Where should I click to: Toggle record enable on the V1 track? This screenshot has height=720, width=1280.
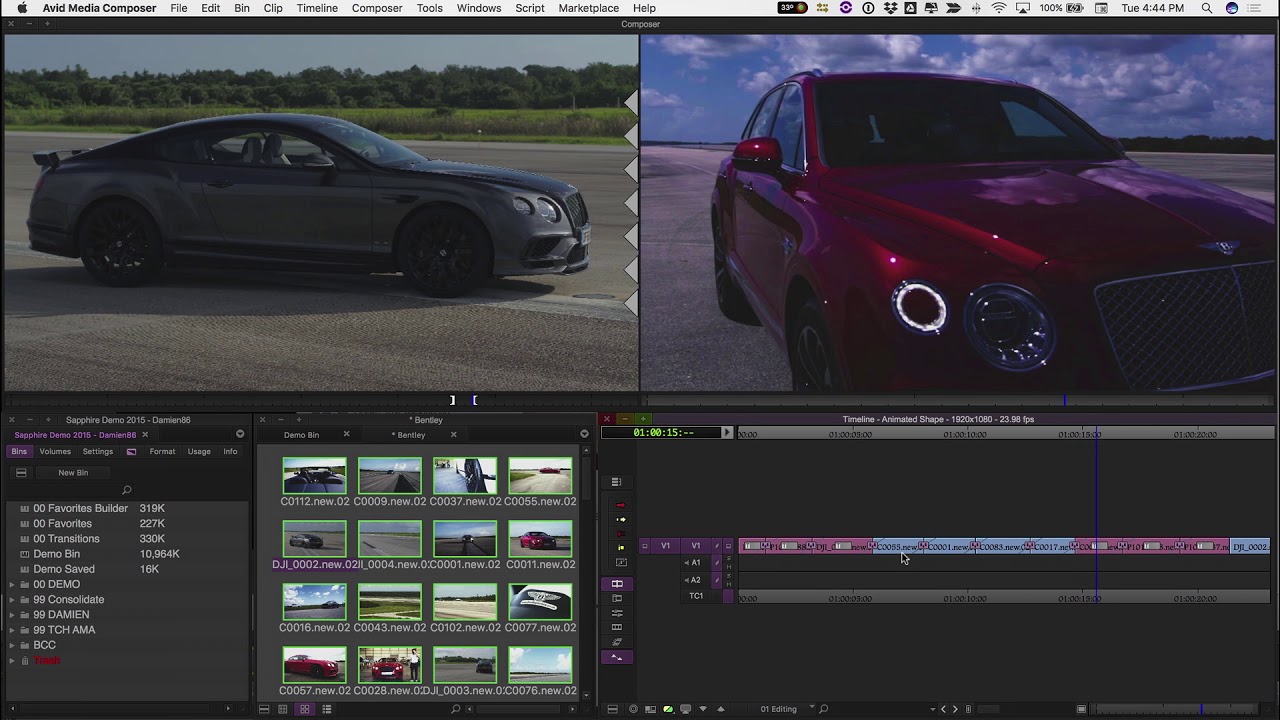click(644, 546)
